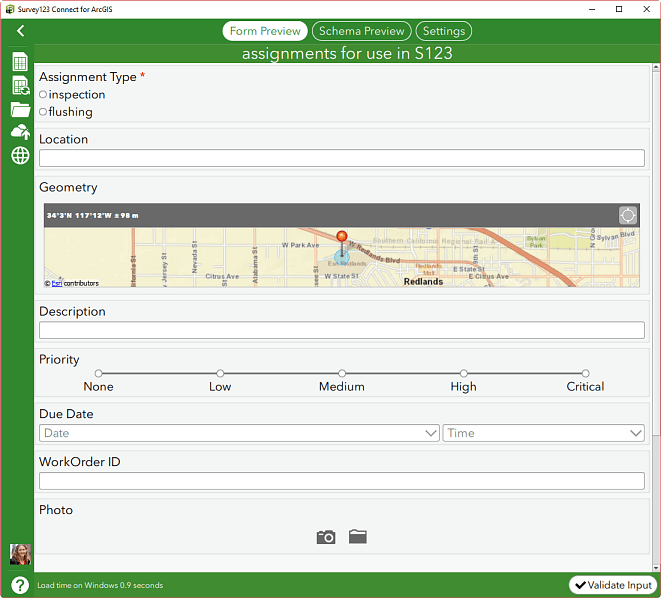Click the Validate Input button

(x=613, y=585)
